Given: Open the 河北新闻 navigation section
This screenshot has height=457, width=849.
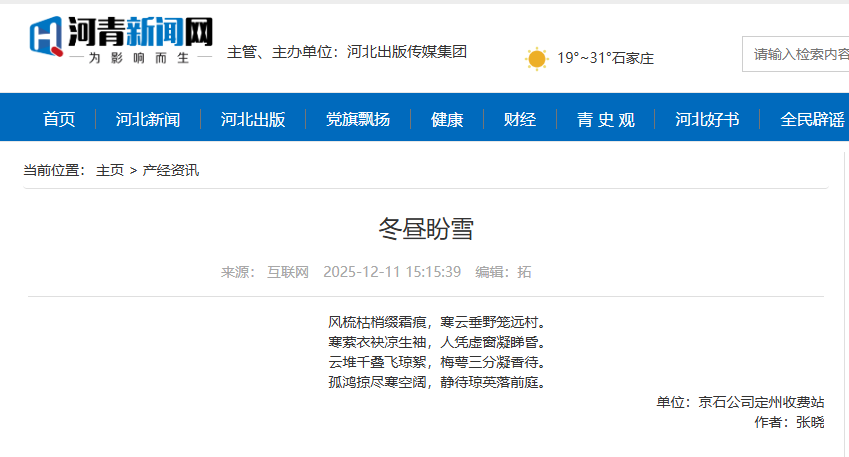Looking at the screenshot, I should click(x=148, y=120).
